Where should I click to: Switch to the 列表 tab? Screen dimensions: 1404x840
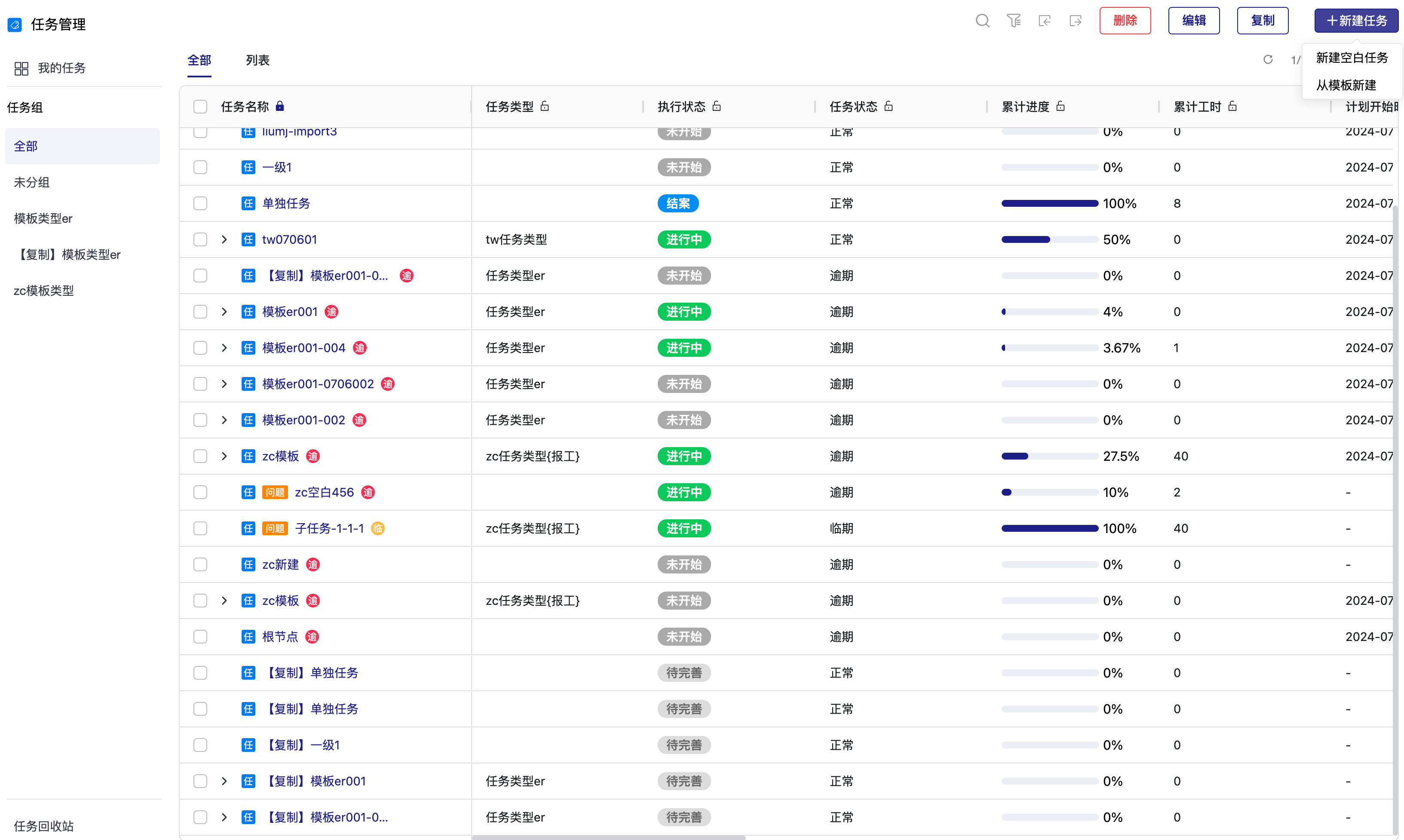pyautogui.click(x=258, y=60)
